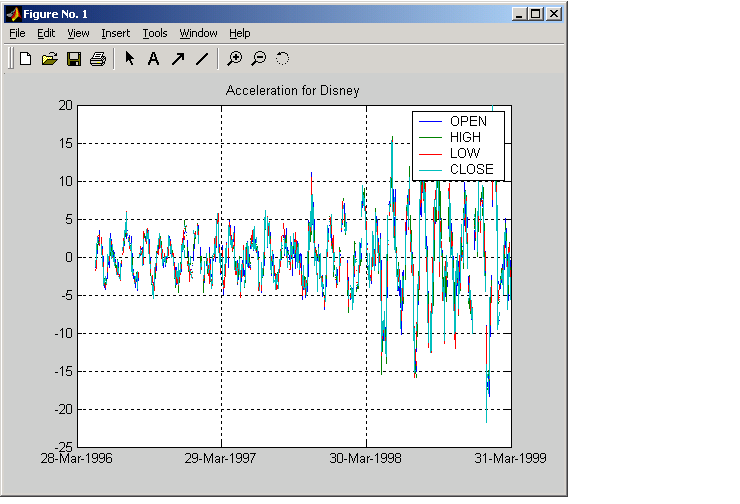The height and width of the screenshot is (504, 740).
Task: Activate the Zoom Out tool
Action: click(x=259, y=59)
